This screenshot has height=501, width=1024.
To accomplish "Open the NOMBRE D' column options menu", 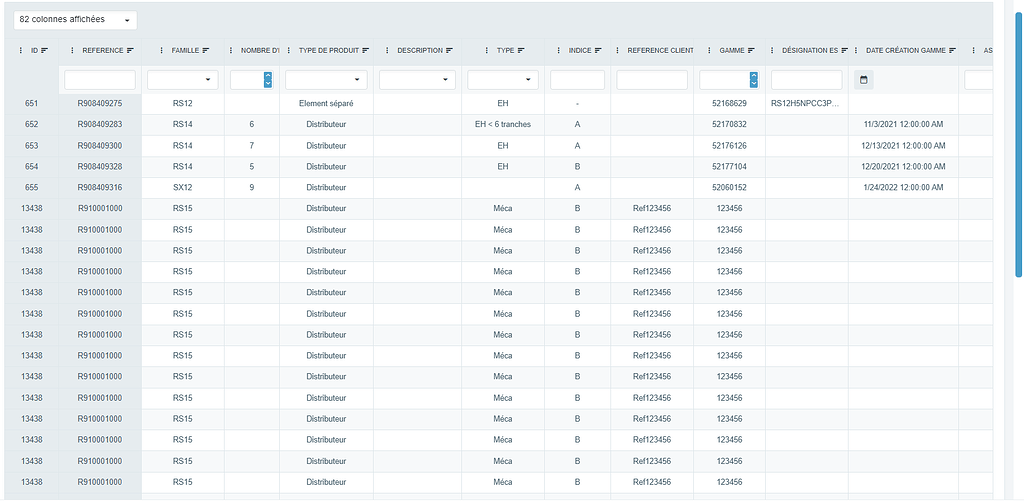I will (x=232, y=50).
